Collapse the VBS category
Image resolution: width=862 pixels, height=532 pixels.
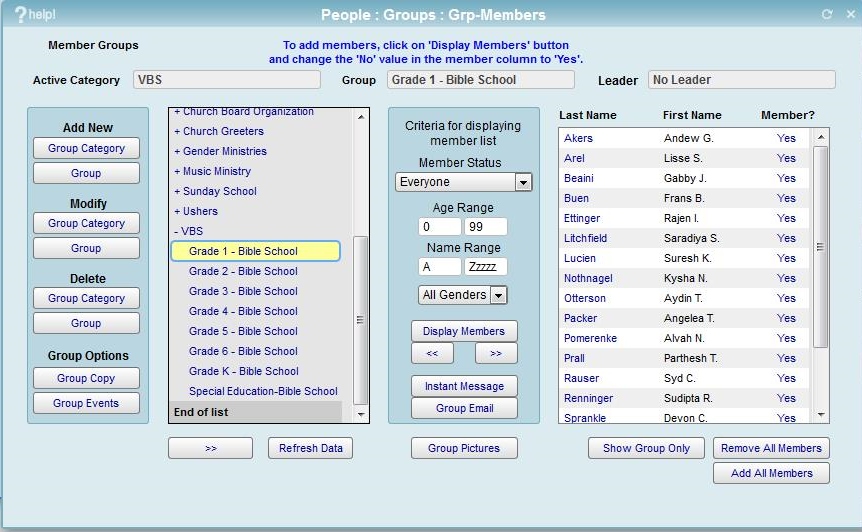(189, 231)
